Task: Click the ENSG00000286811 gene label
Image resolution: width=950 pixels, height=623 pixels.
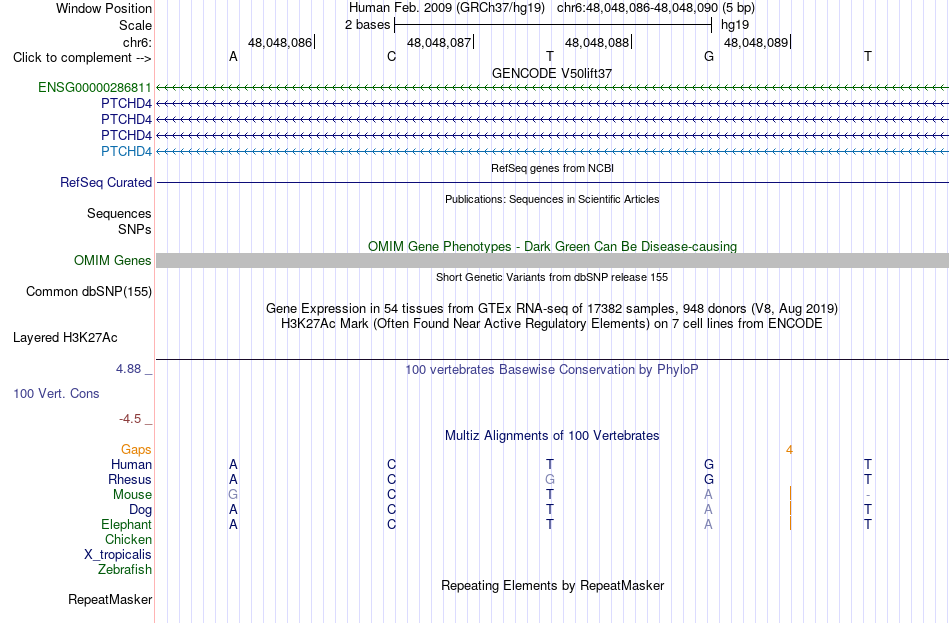Action: 95,87
